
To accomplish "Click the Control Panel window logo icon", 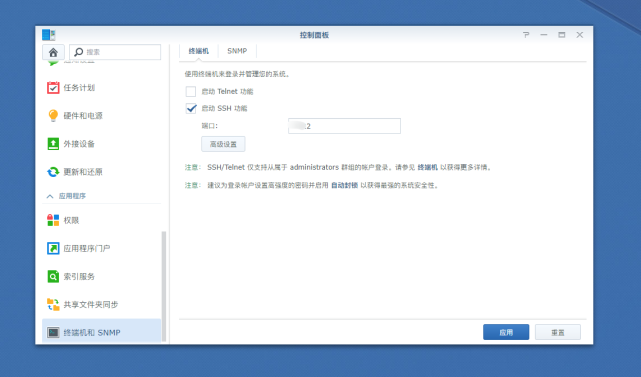I will (49, 35).
